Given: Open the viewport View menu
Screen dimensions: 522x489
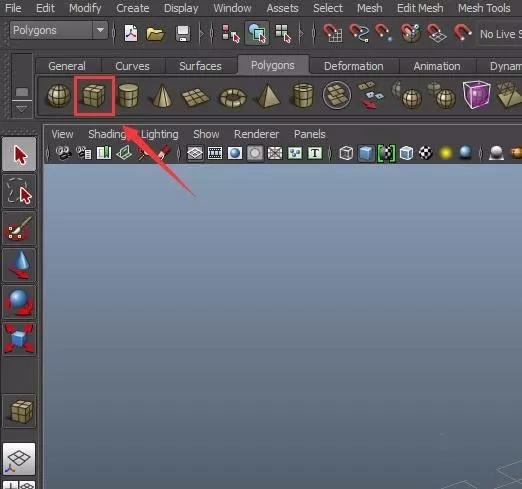Looking at the screenshot, I should pos(62,134).
